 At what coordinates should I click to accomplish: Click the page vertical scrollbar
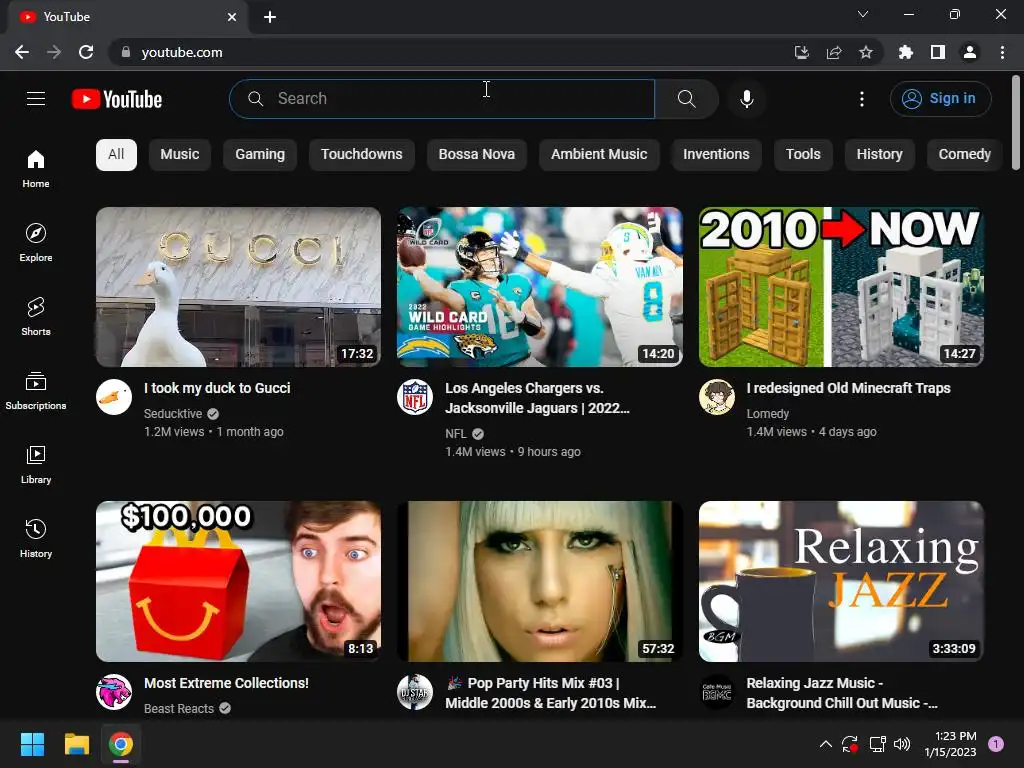coord(1016,124)
